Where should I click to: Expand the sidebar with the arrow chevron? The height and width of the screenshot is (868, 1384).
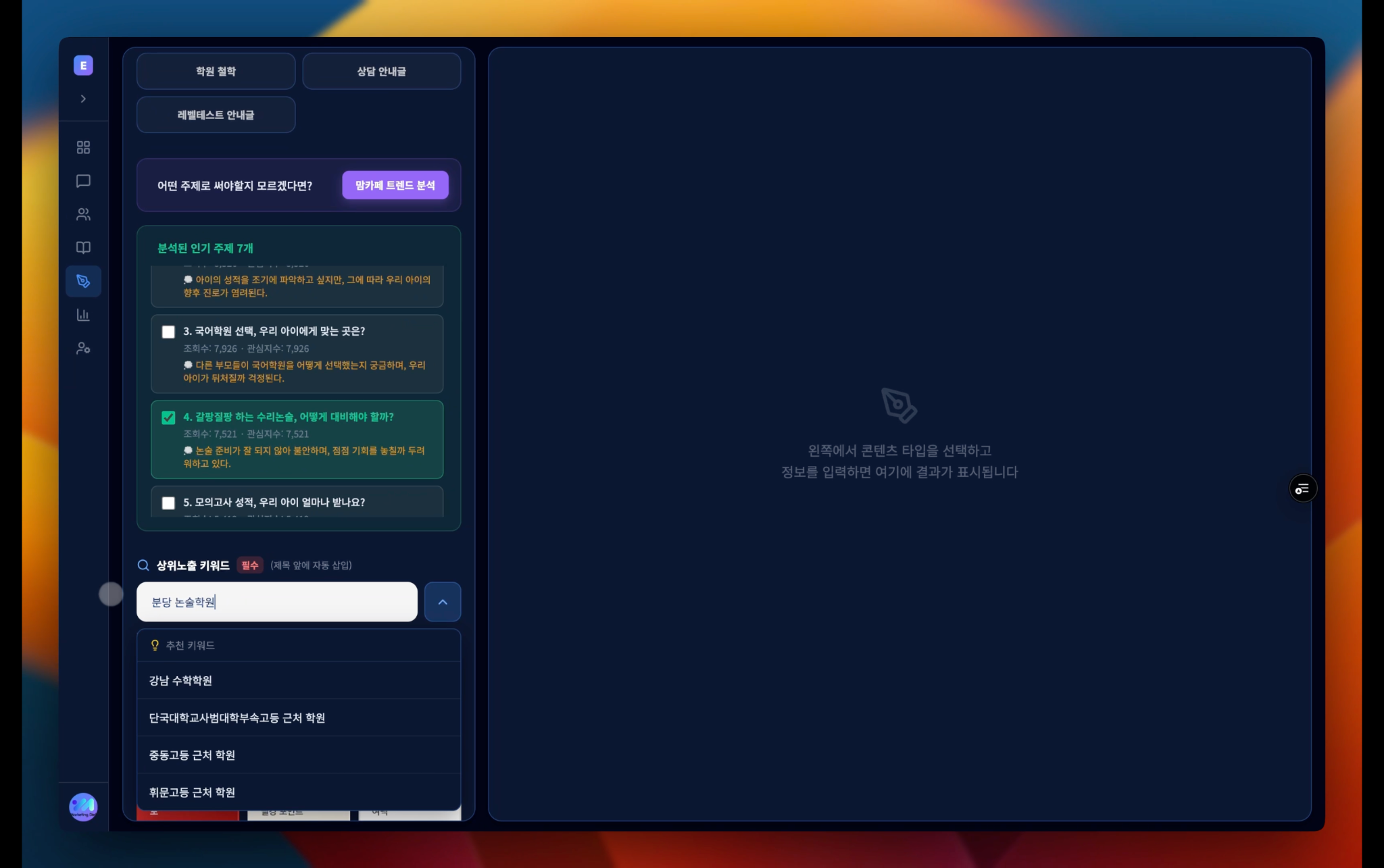coord(83,99)
